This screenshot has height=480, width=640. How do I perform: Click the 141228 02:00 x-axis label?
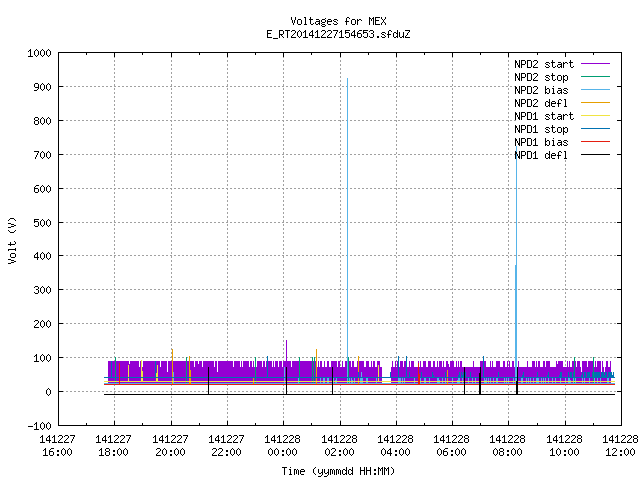pyautogui.click(x=339, y=446)
